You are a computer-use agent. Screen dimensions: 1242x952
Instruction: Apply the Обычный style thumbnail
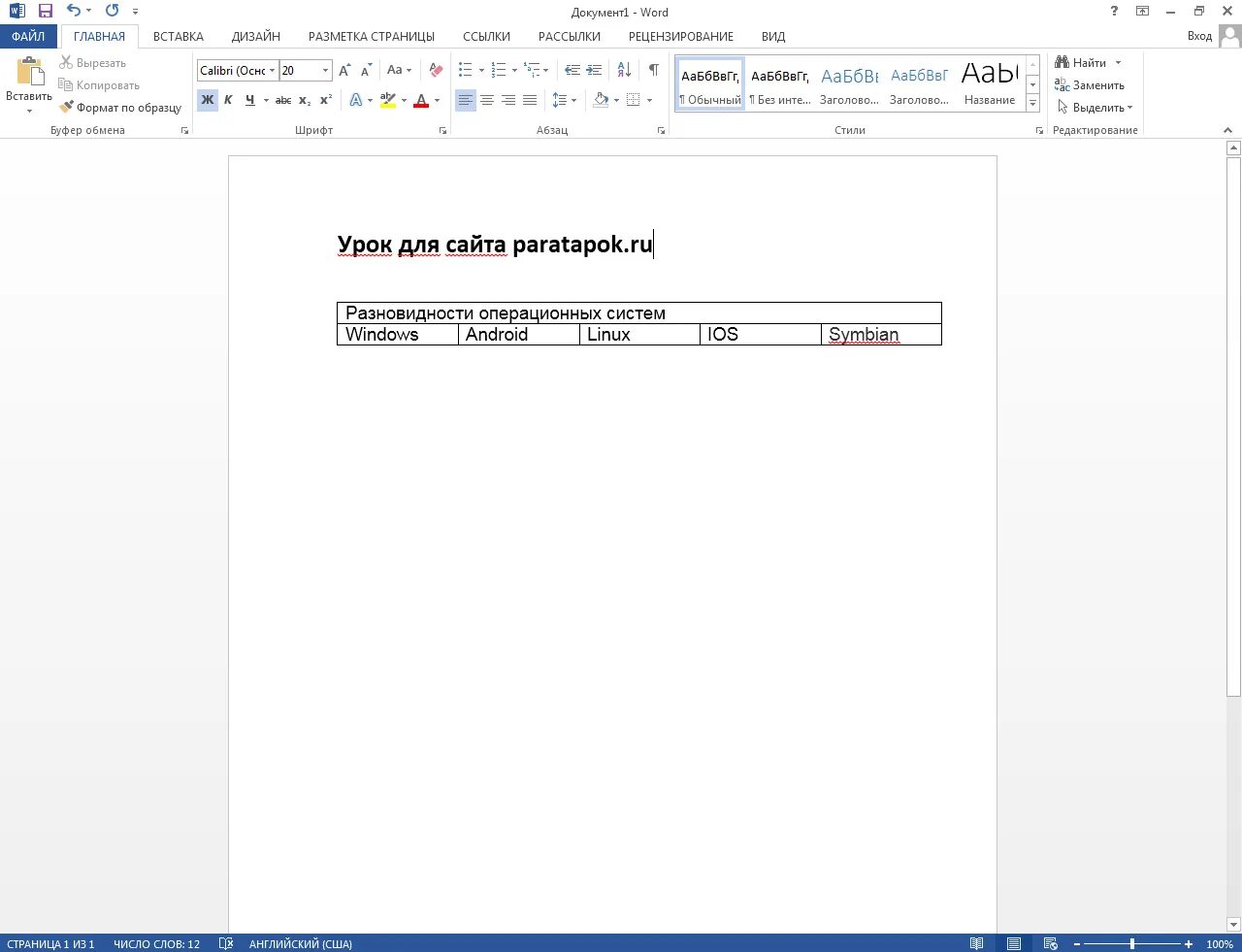tap(710, 83)
